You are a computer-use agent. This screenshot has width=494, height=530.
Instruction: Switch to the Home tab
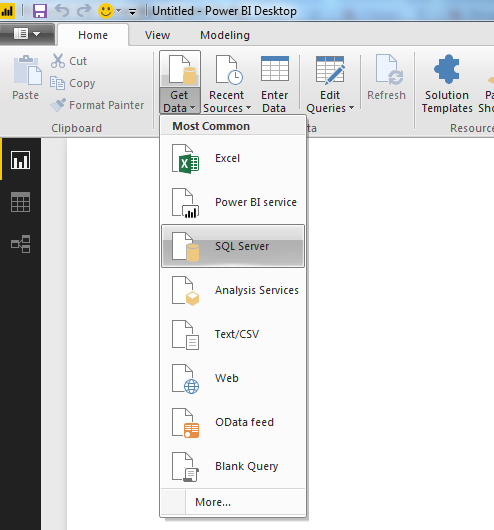point(93,35)
